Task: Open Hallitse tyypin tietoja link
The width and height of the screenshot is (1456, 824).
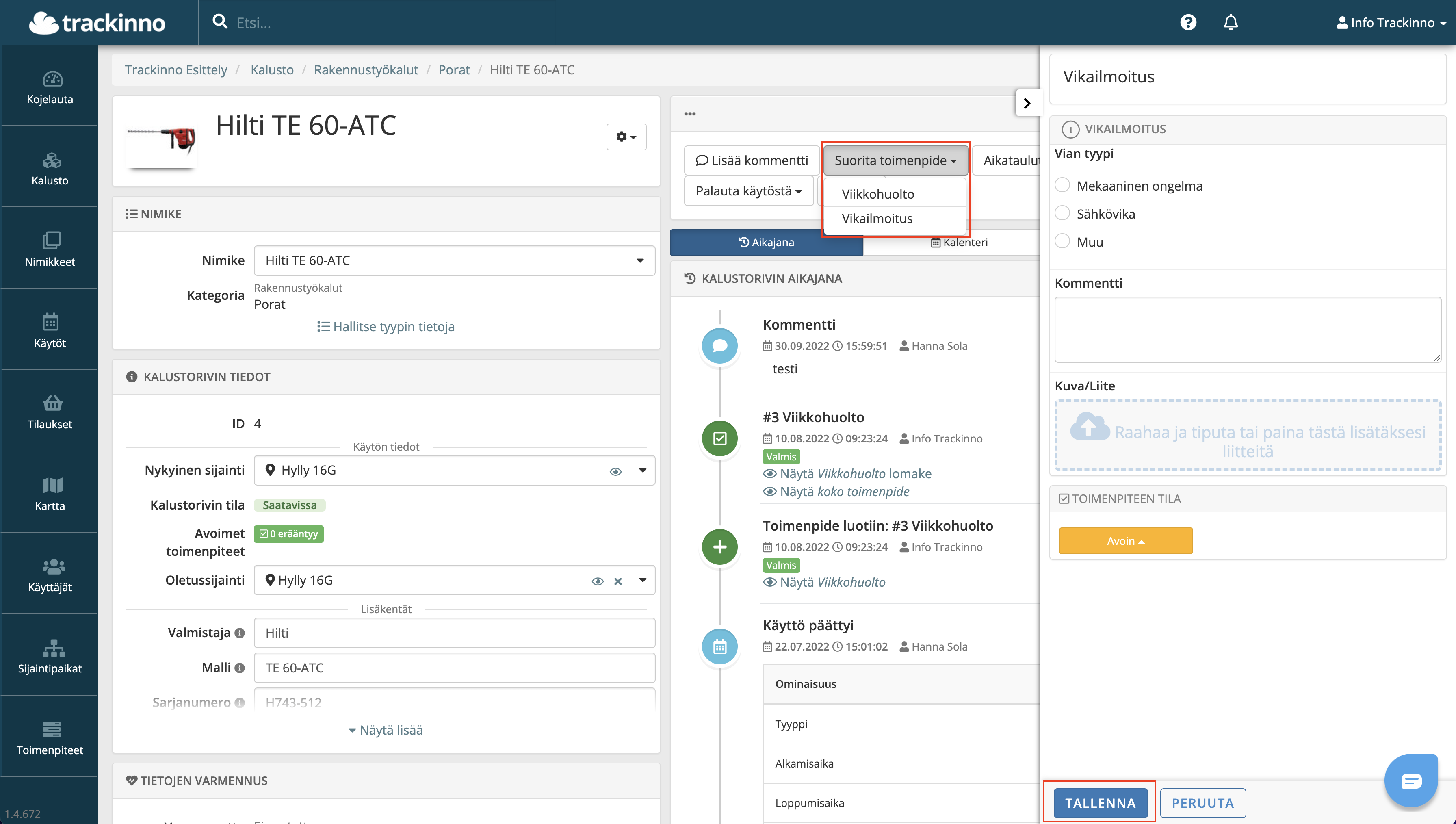Action: coord(386,327)
